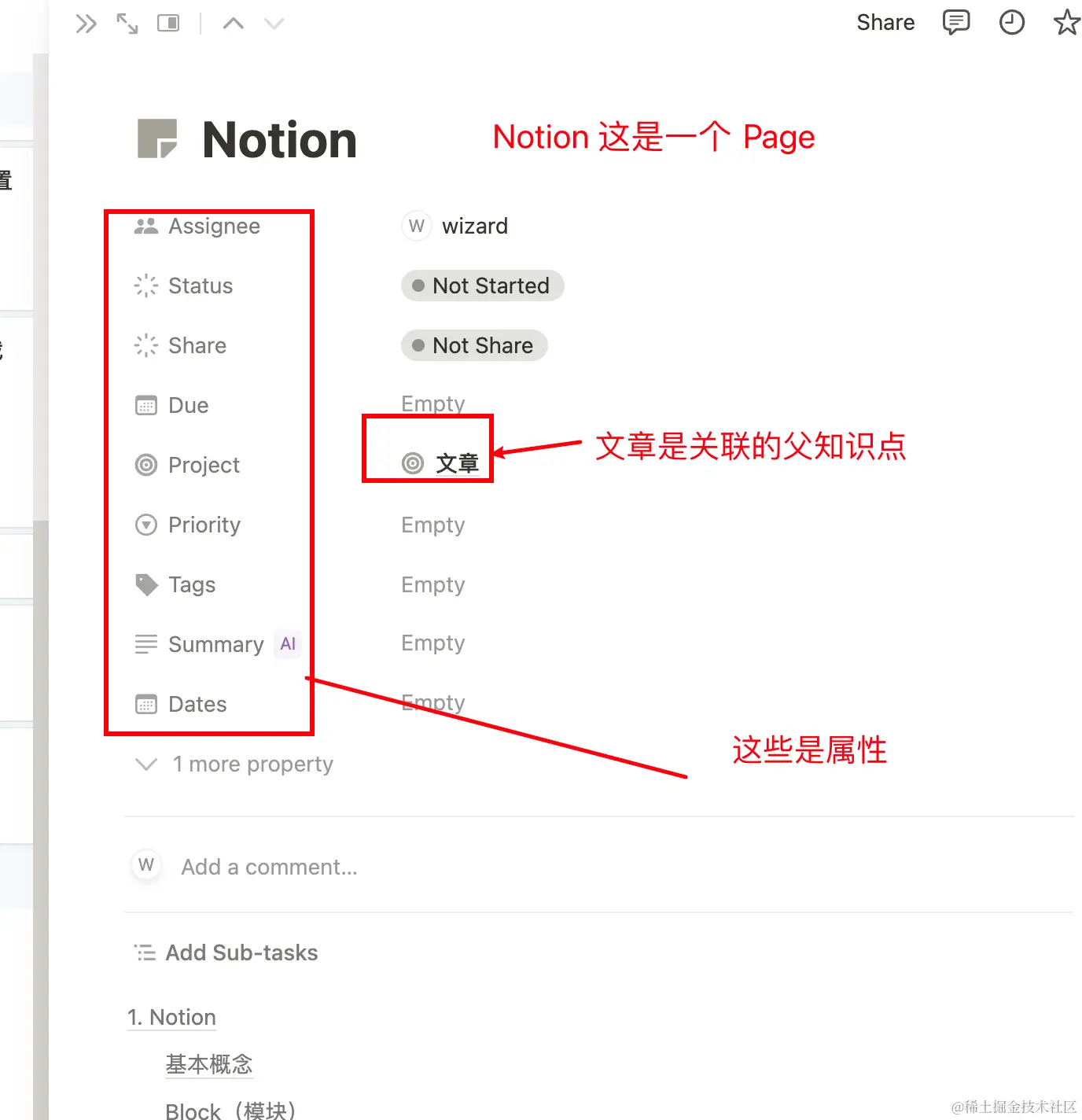Open the Tags value selector showing Empty
Image resolution: width=1082 pixels, height=1120 pixels.
(433, 584)
